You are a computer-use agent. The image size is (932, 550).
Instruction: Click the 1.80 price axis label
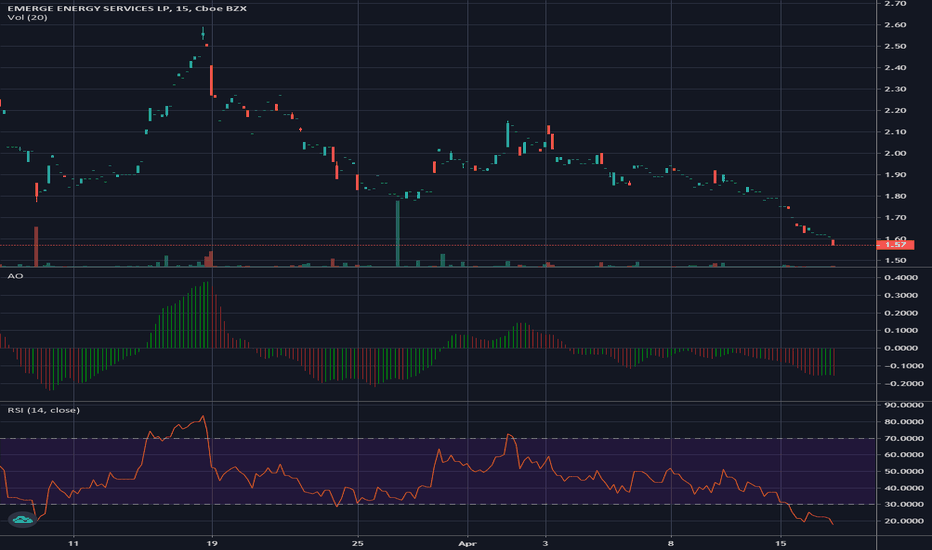pyautogui.click(x=895, y=196)
